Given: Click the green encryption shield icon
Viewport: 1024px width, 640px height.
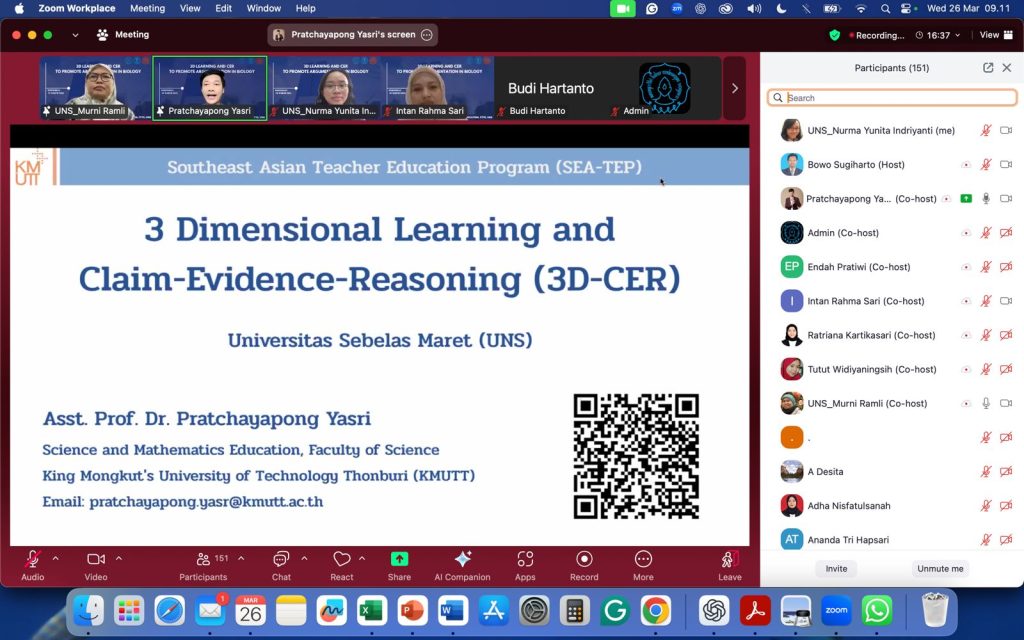Looking at the screenshot, I should [x=835, y=35].
